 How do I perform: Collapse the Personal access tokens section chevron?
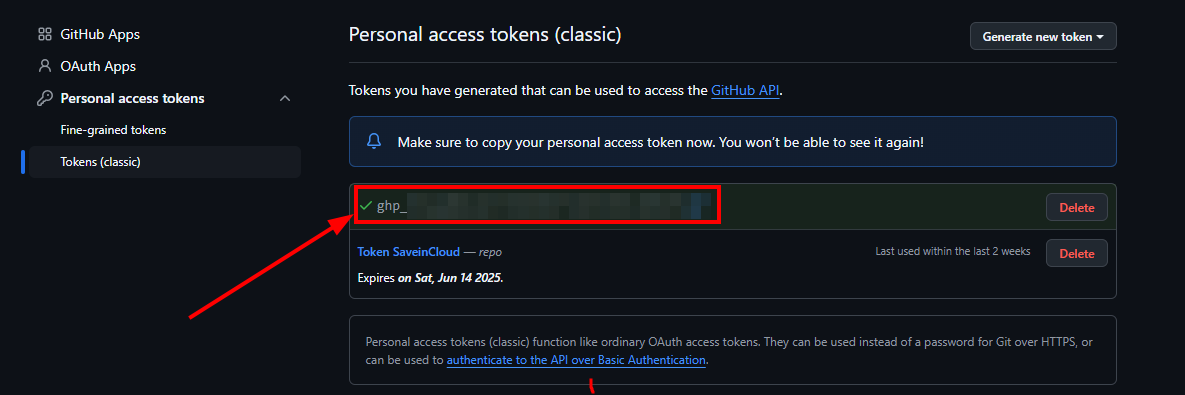coord(285,98)
